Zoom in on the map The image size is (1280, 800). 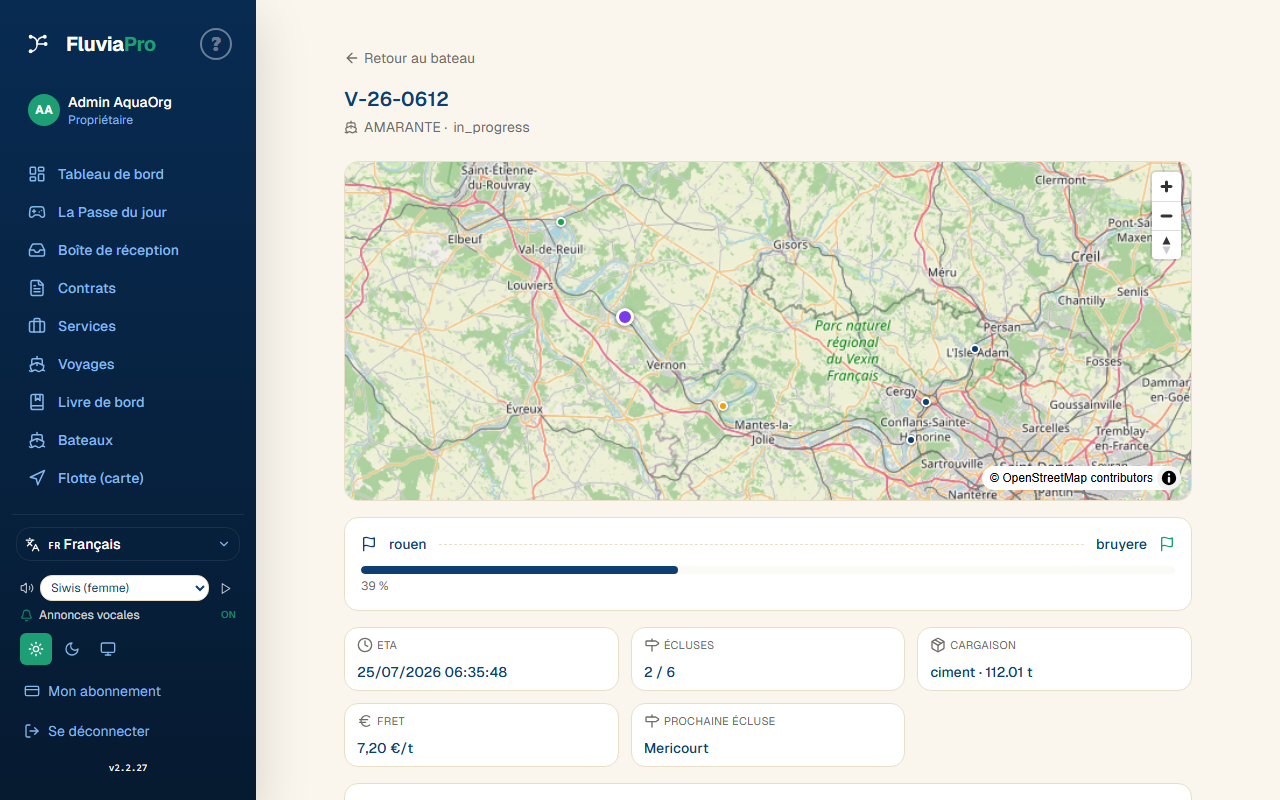1166,187
